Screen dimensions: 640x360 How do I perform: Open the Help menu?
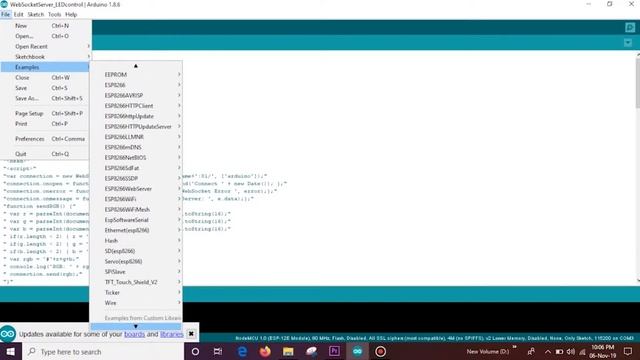(71, 14)
